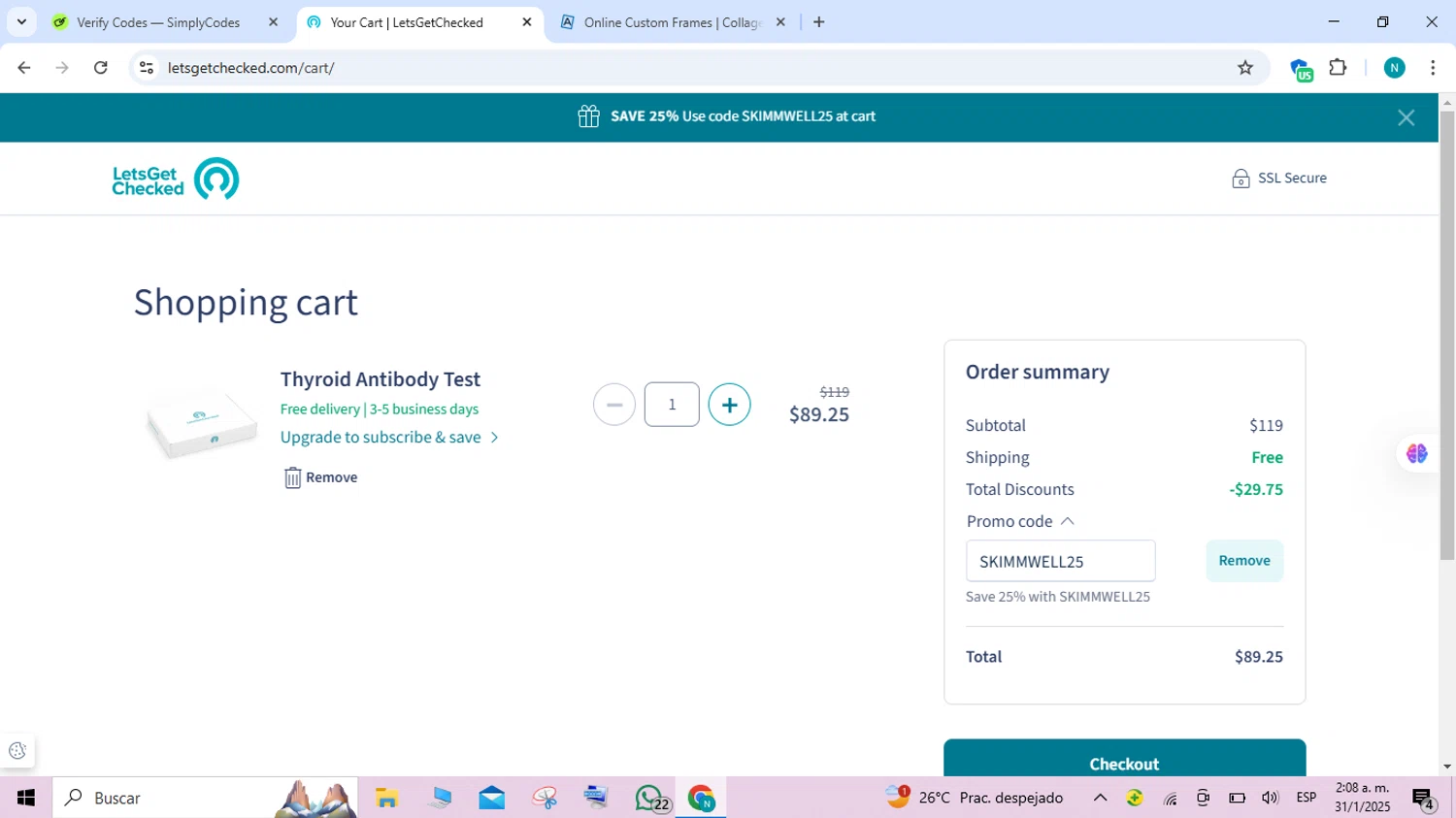
Task: Open the Windows Start menu
Action: click(26, 798)
